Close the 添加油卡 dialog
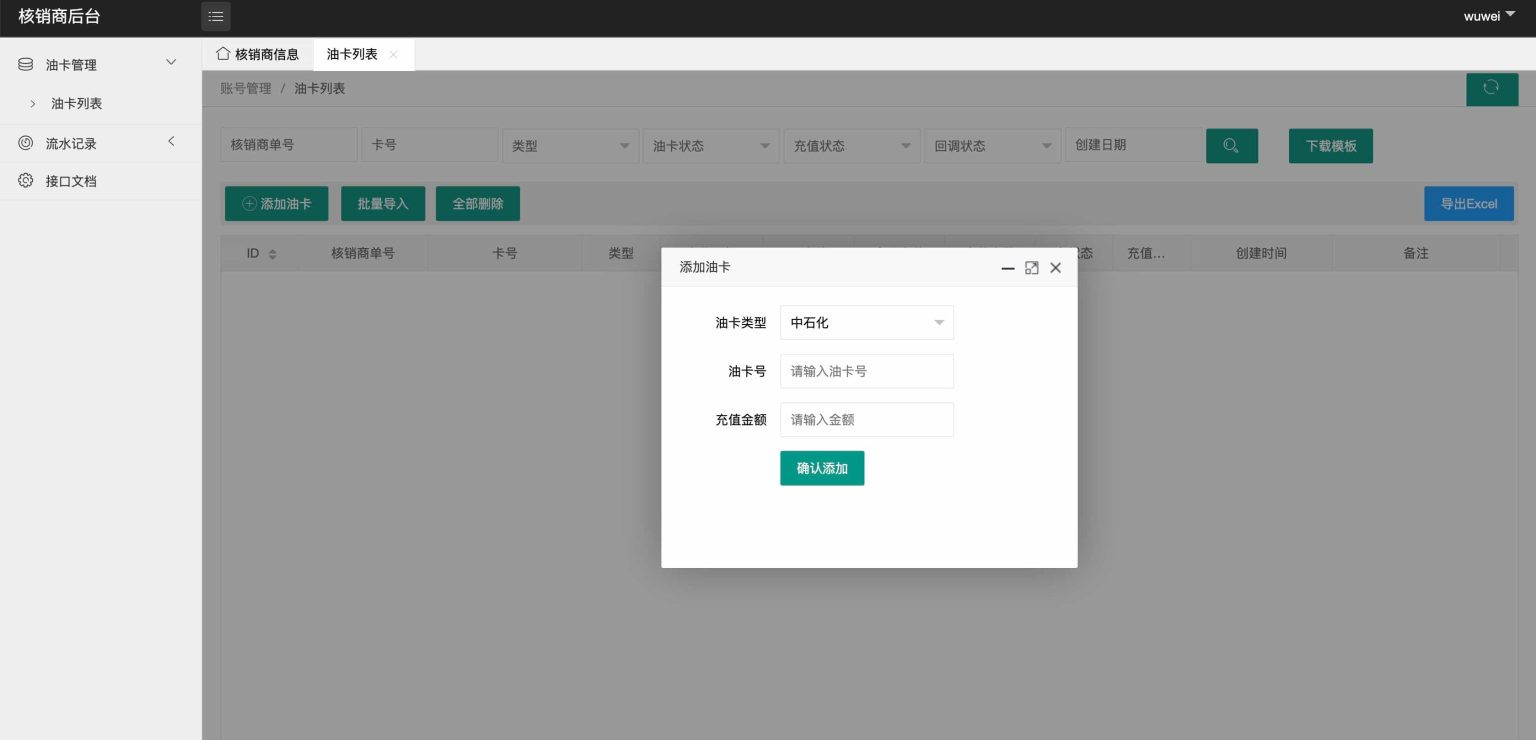 click(x=1055, y=268)
